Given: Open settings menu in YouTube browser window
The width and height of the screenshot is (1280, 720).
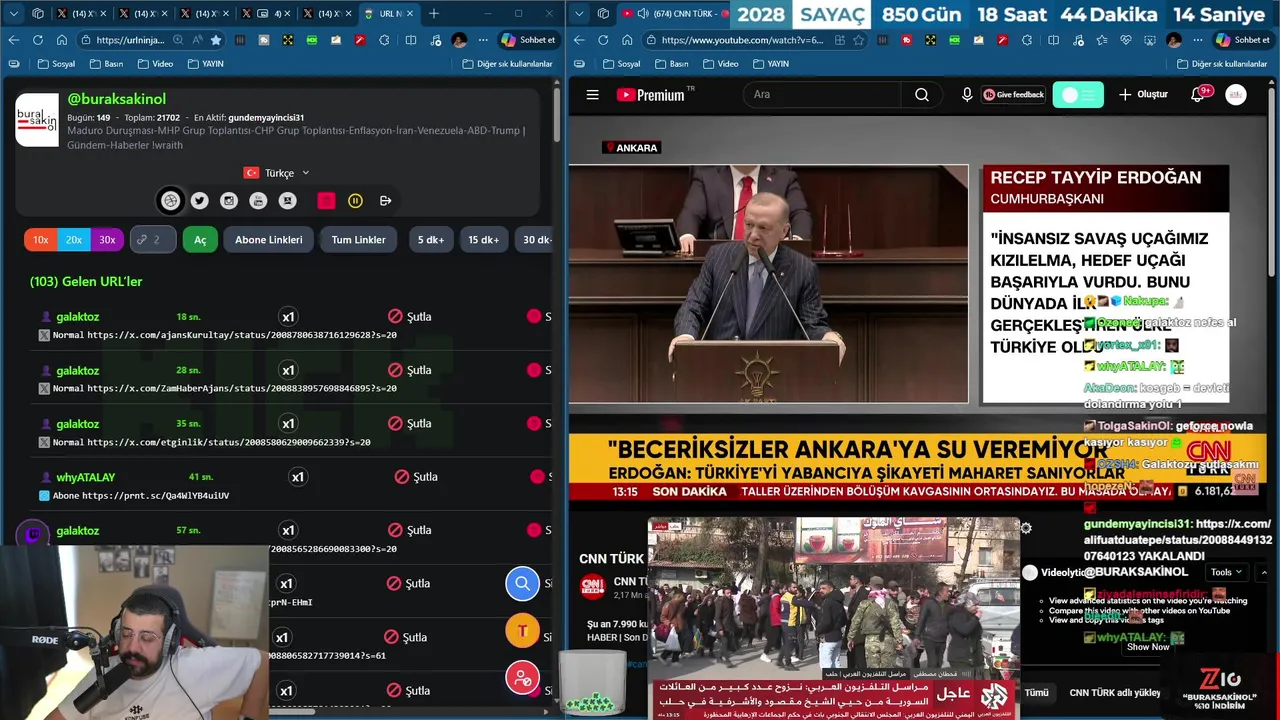Looking at the screenshot, I should (1197, 40).
